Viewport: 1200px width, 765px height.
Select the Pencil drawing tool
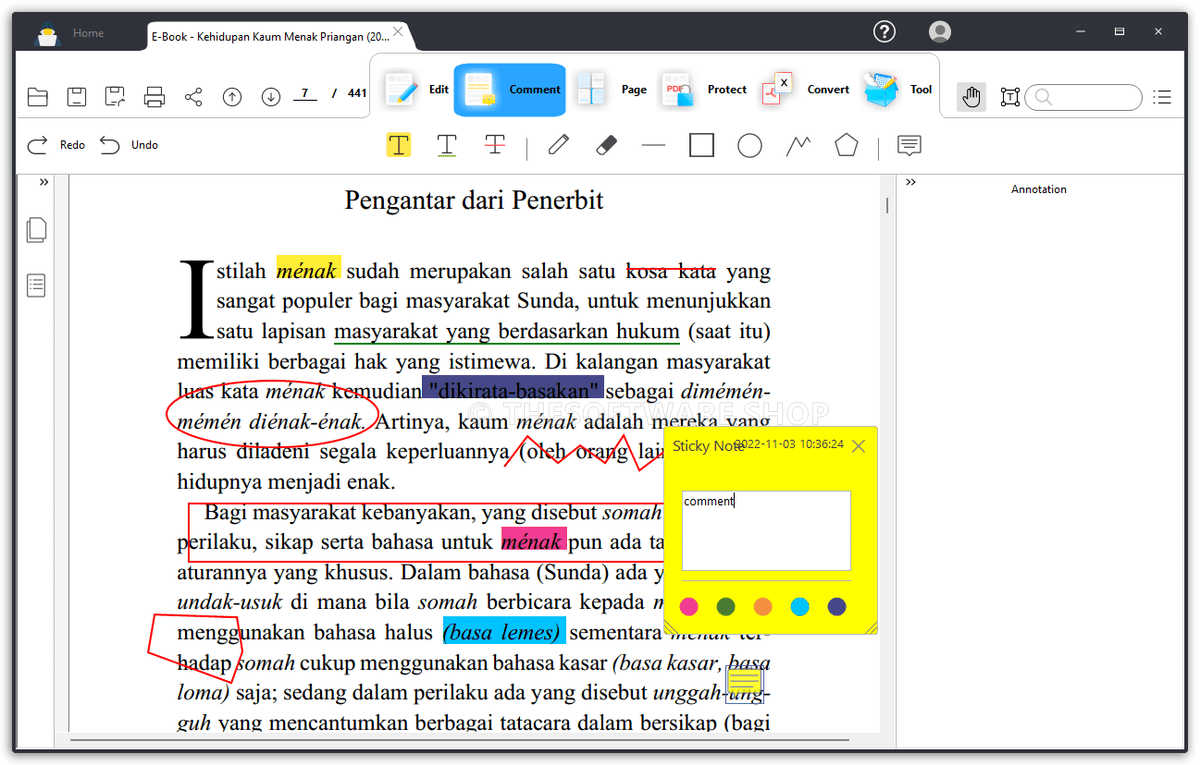point(558,146)
